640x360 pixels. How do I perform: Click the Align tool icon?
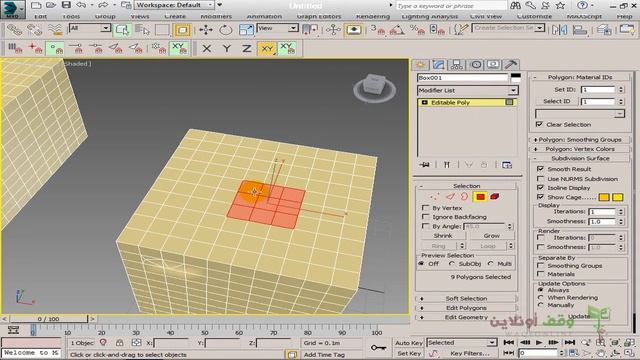[580, 30]
